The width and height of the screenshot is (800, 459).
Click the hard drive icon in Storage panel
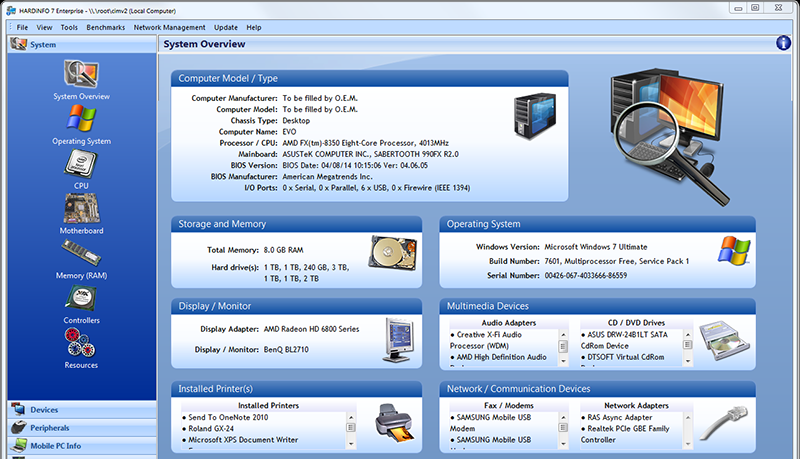click(x=393, y=253)
